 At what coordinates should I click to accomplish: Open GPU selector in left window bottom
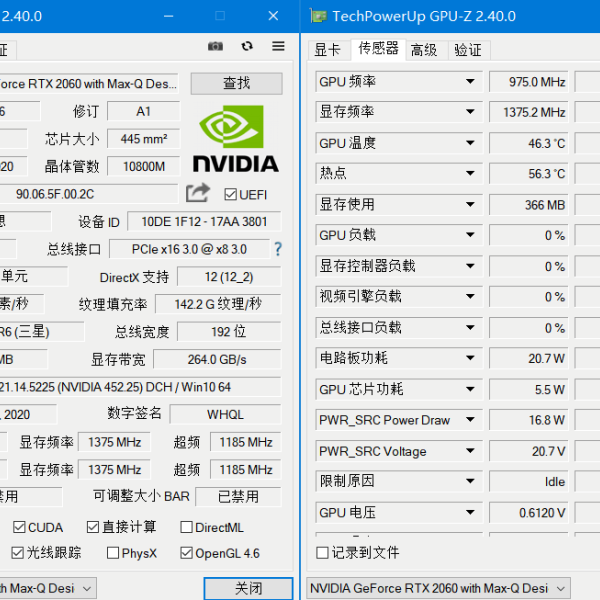pos(46,588)
